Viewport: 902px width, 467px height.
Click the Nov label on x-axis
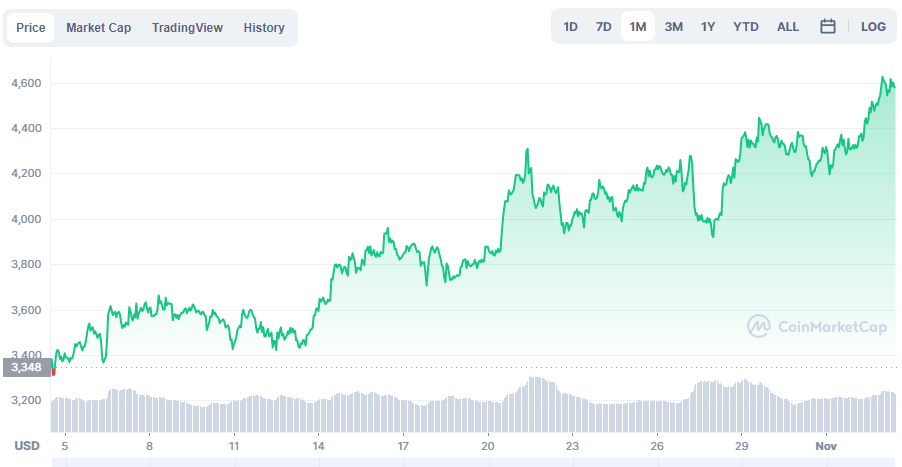pyautogui.click(x=825, y=446)
